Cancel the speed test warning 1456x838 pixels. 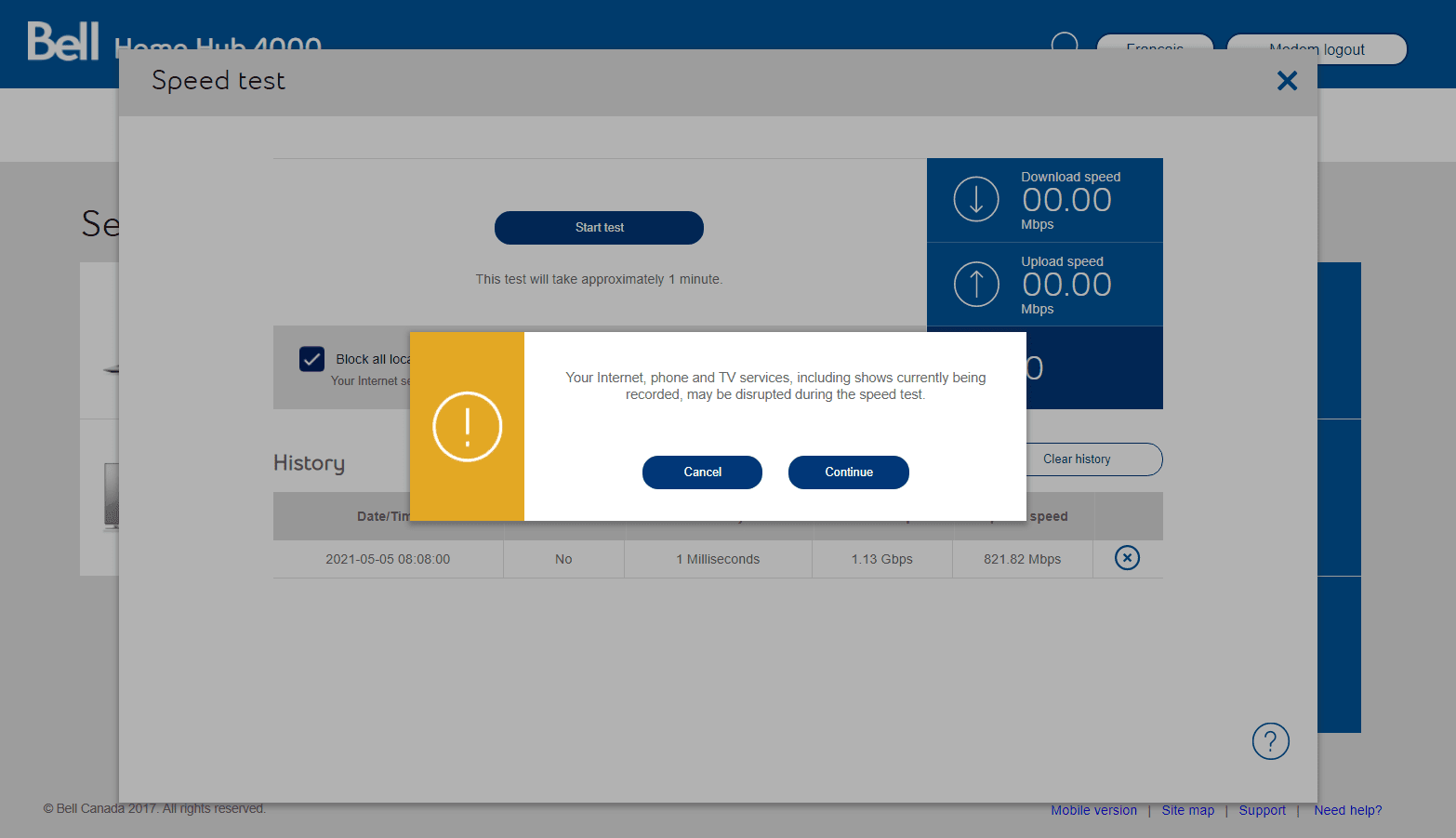point(702,472)
